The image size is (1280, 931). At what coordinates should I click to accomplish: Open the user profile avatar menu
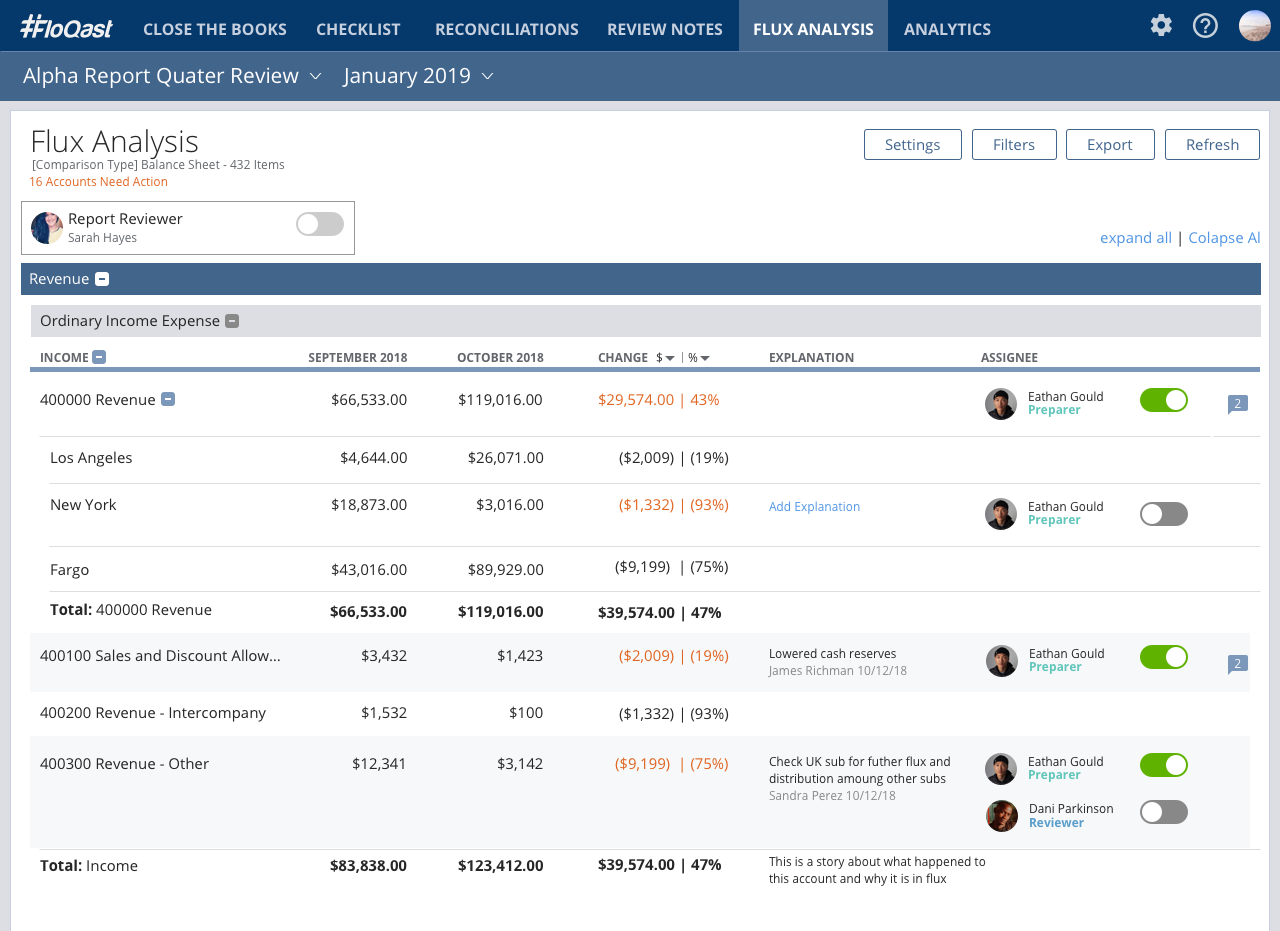click(1255, 25)
